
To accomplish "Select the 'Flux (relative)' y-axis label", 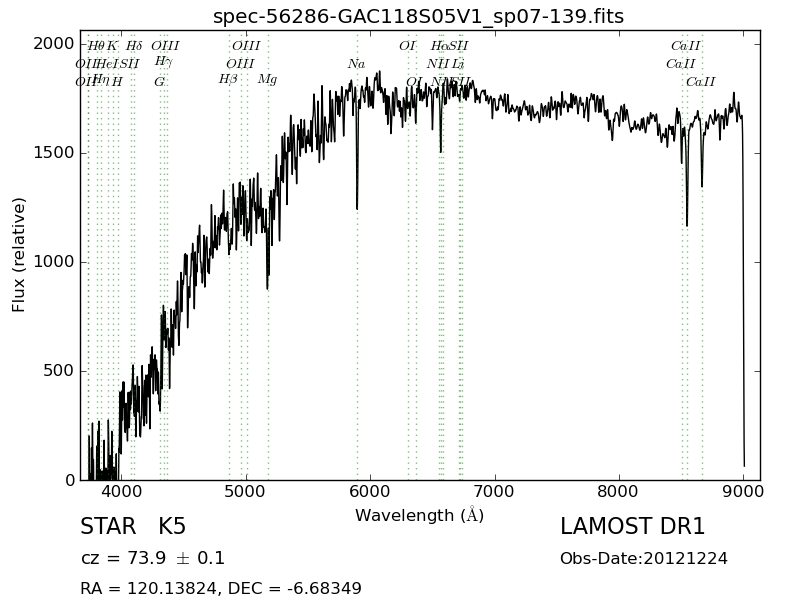I will pos(18,255).
